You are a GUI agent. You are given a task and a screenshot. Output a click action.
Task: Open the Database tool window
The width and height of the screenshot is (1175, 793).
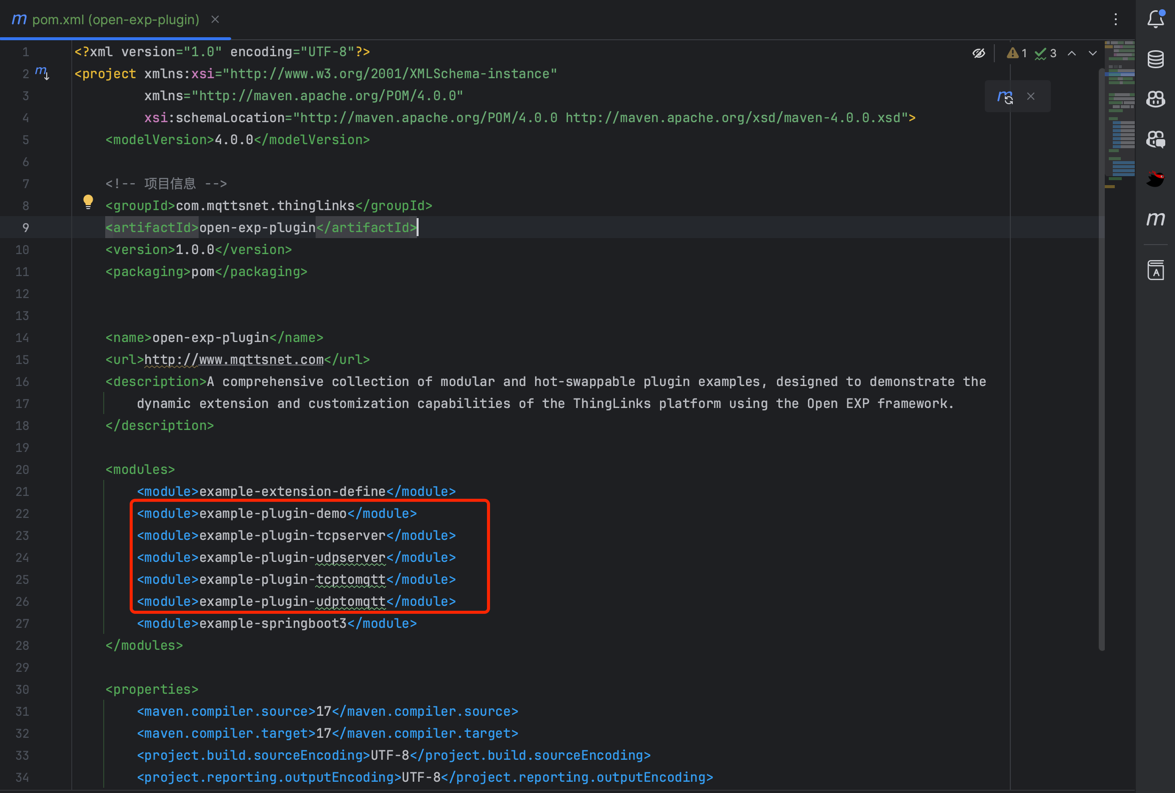pos(1156,59)
